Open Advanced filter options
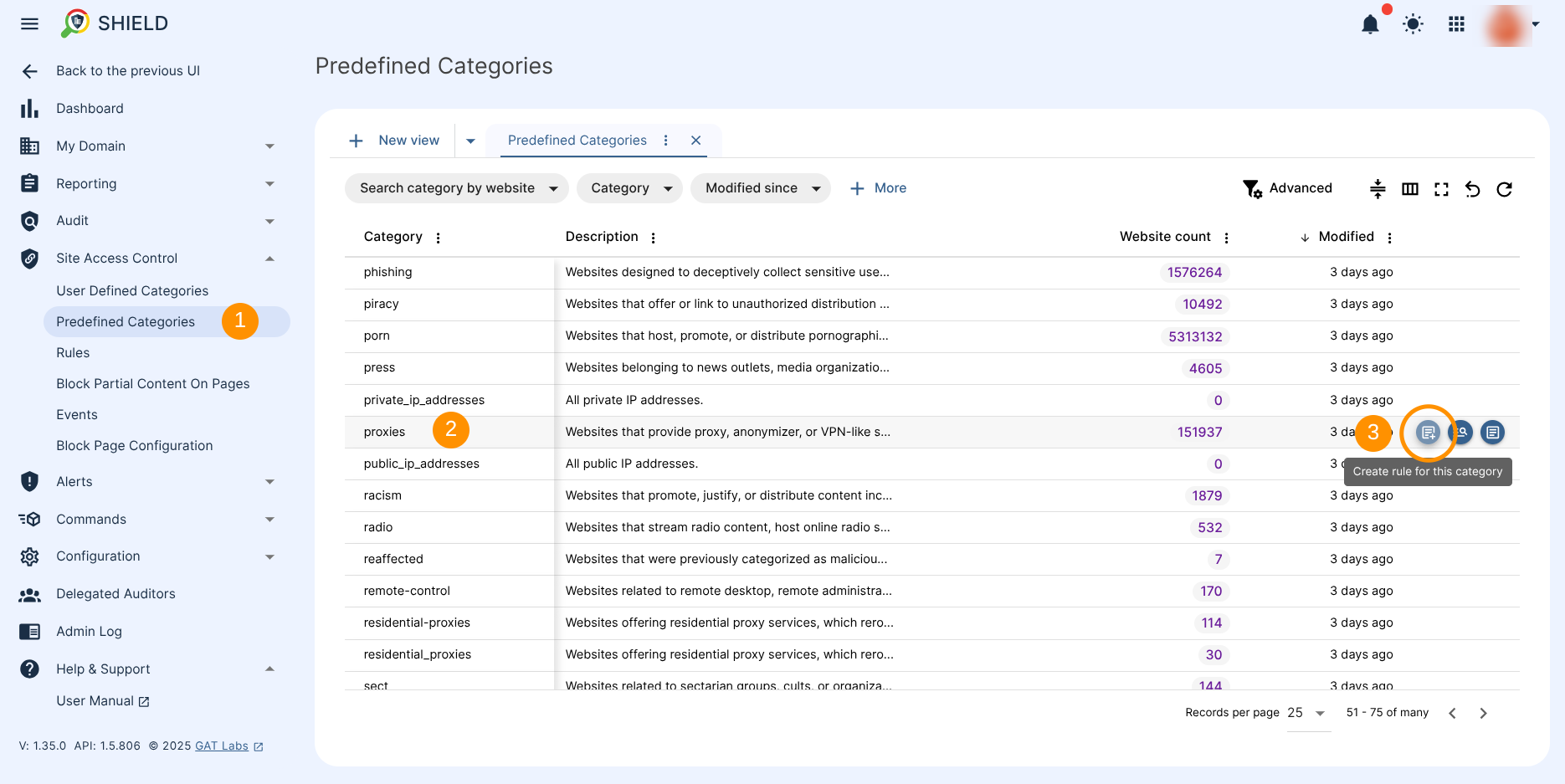 [x=1287, y=188]
